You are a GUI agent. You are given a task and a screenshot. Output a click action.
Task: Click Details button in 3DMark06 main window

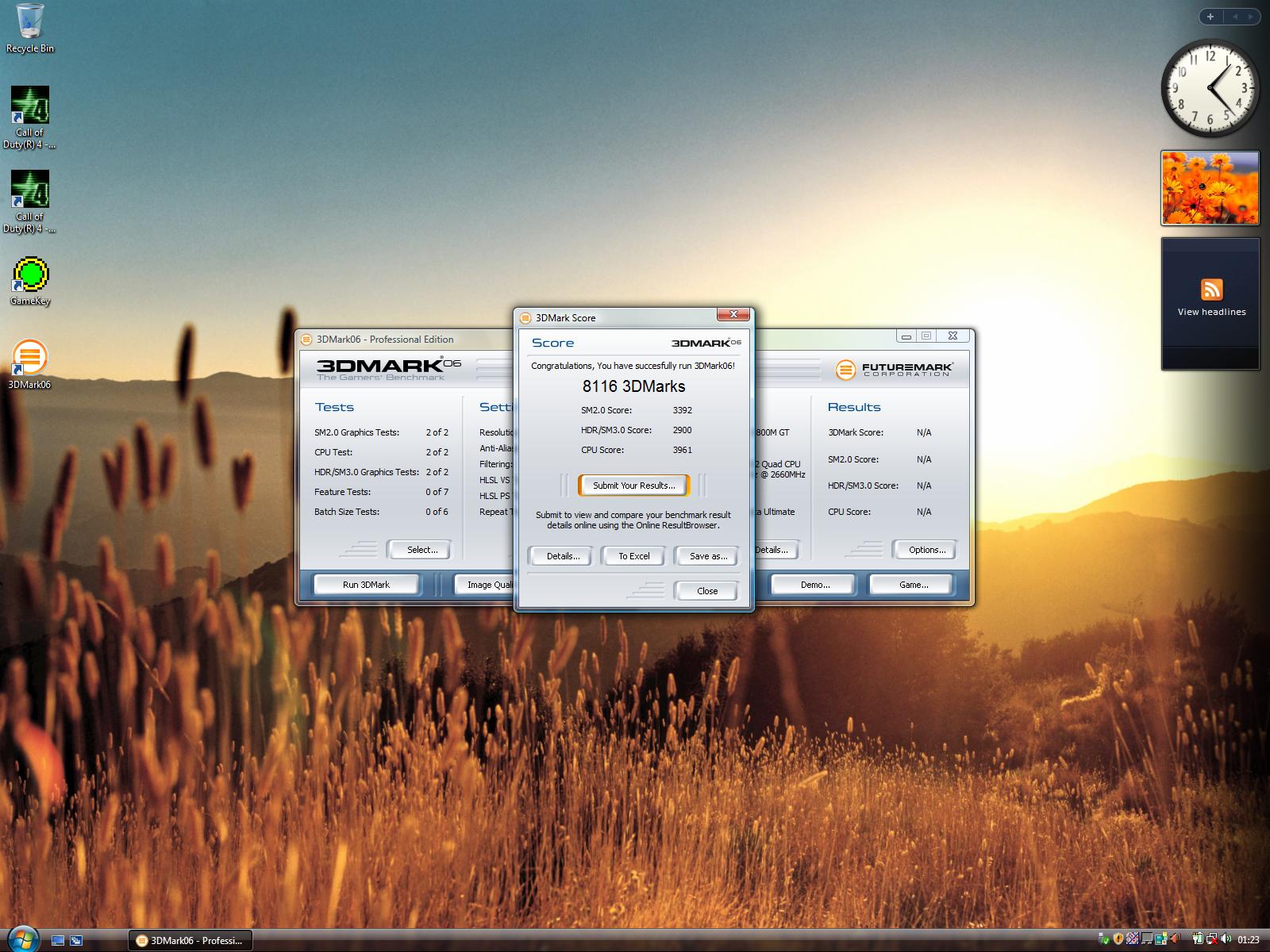click(x=776, y=550)
